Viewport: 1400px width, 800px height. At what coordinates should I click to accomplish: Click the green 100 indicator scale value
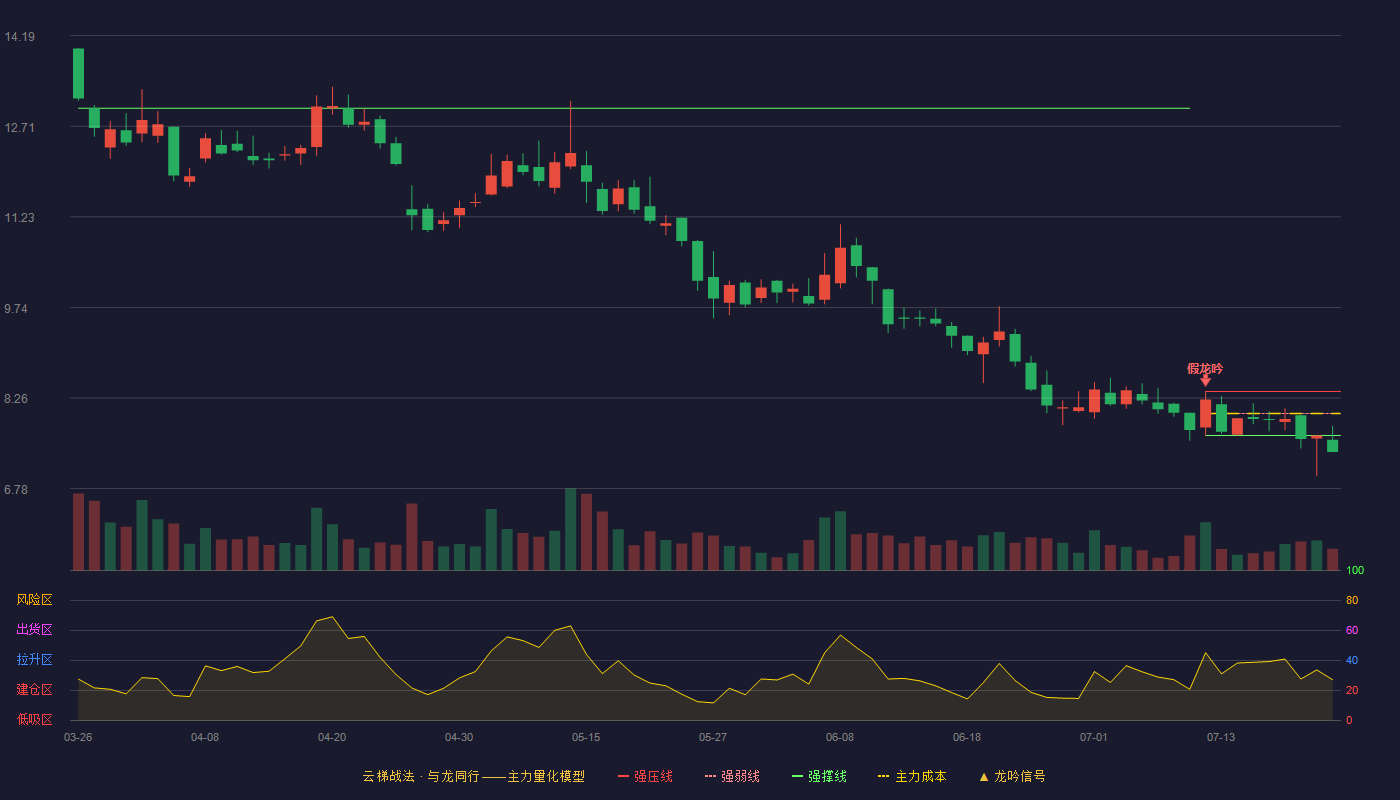(x=1355, y=571)
